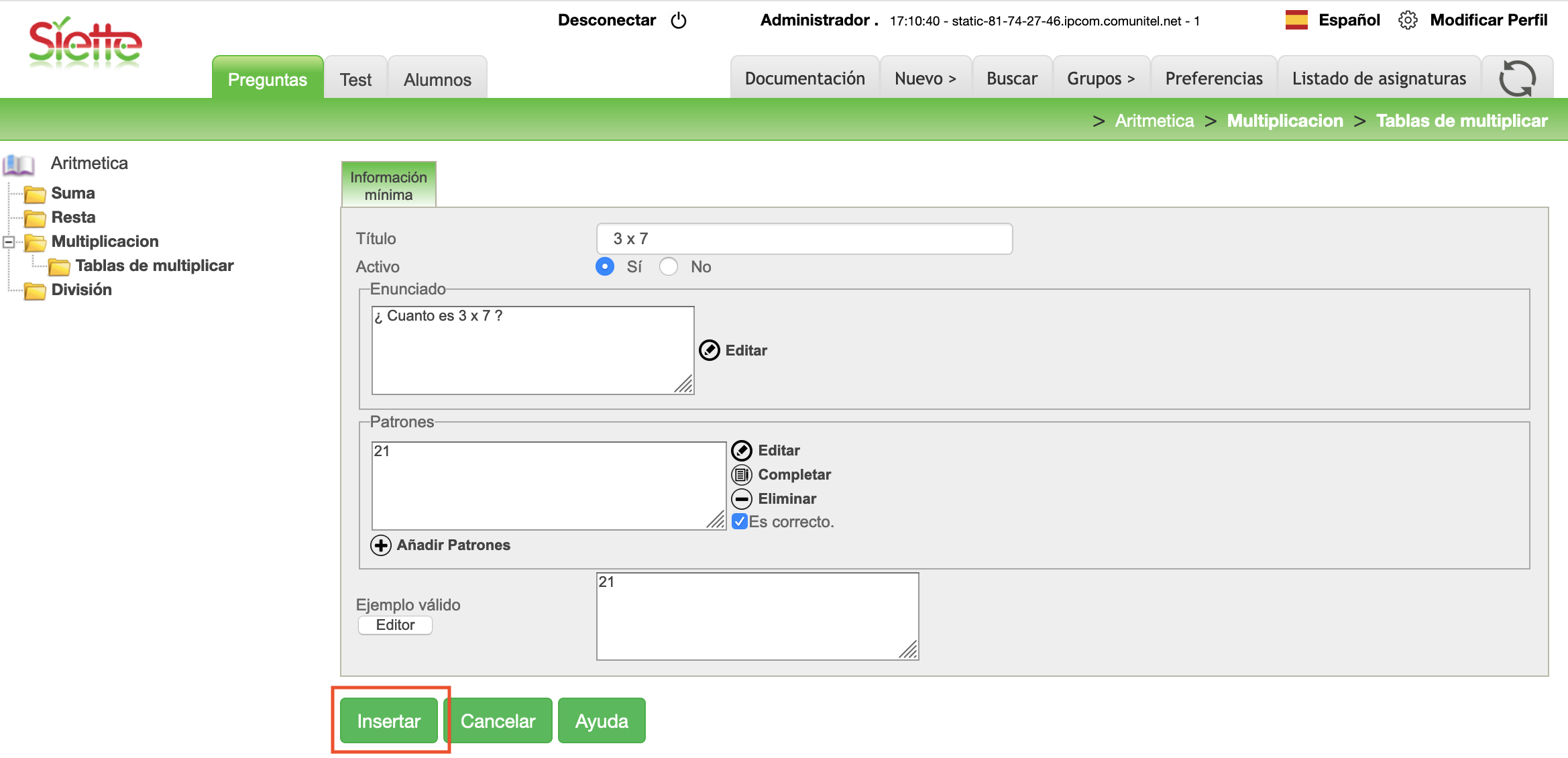Viewport: 1568px width, 758px height.
Task: Open the Nuevo dropdown menu
Action: point(925,78)
